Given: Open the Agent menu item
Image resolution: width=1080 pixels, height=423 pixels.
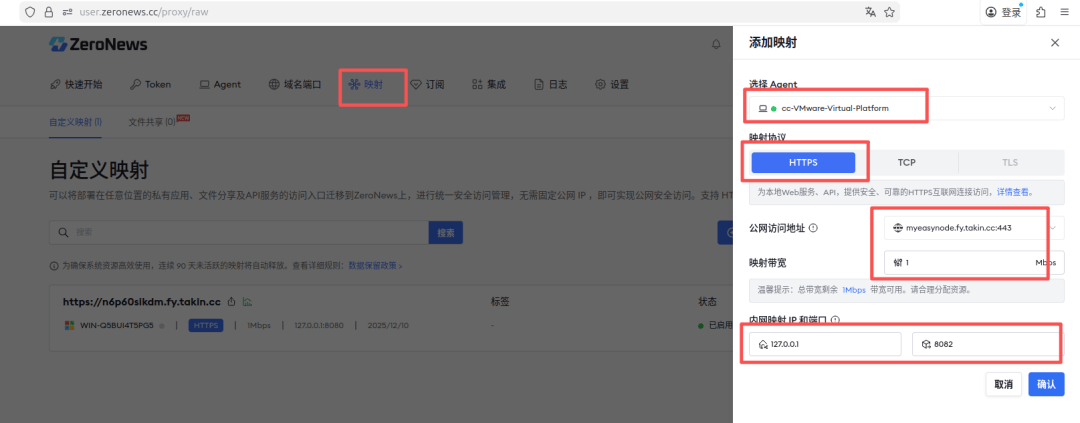Looking at the screenshot, I should (220, 85).
